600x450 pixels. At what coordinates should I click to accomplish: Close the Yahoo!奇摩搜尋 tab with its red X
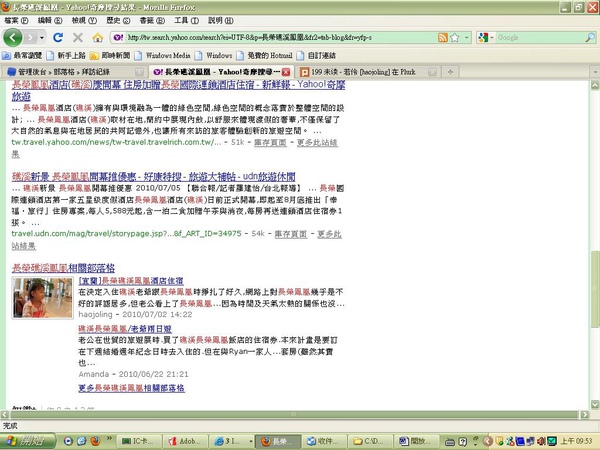point(286,72)
